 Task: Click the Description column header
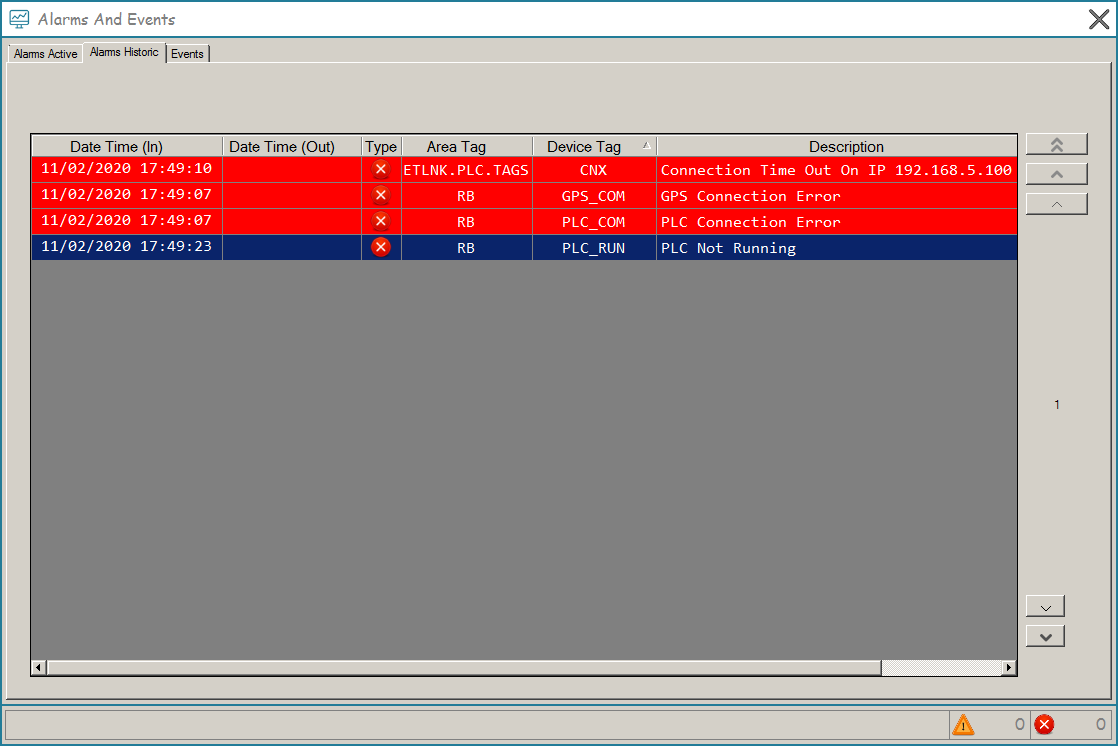point(837,146)
